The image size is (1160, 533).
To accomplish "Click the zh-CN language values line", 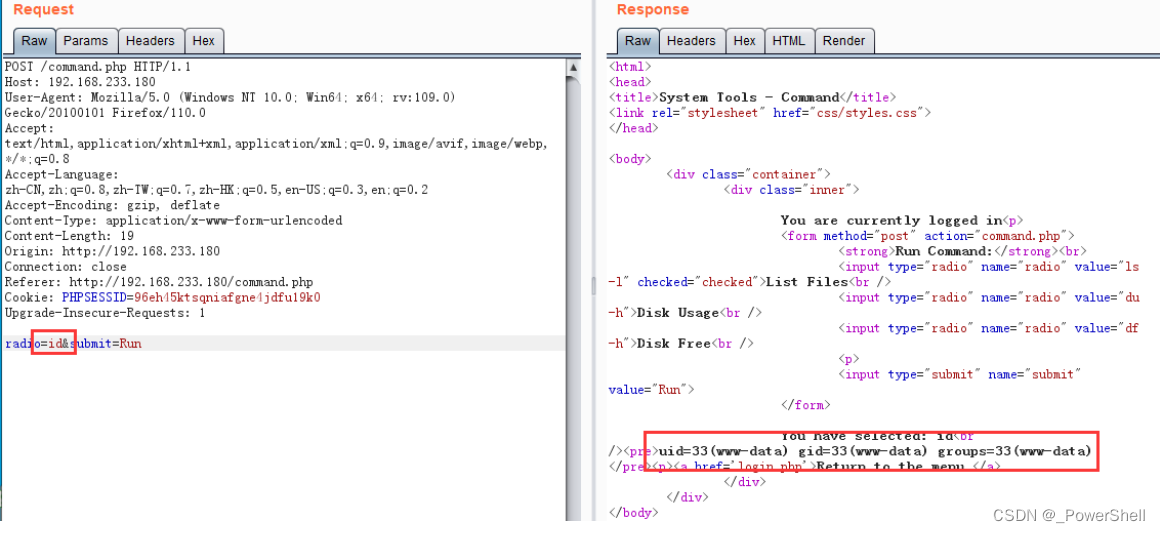I will click(217, 190).
